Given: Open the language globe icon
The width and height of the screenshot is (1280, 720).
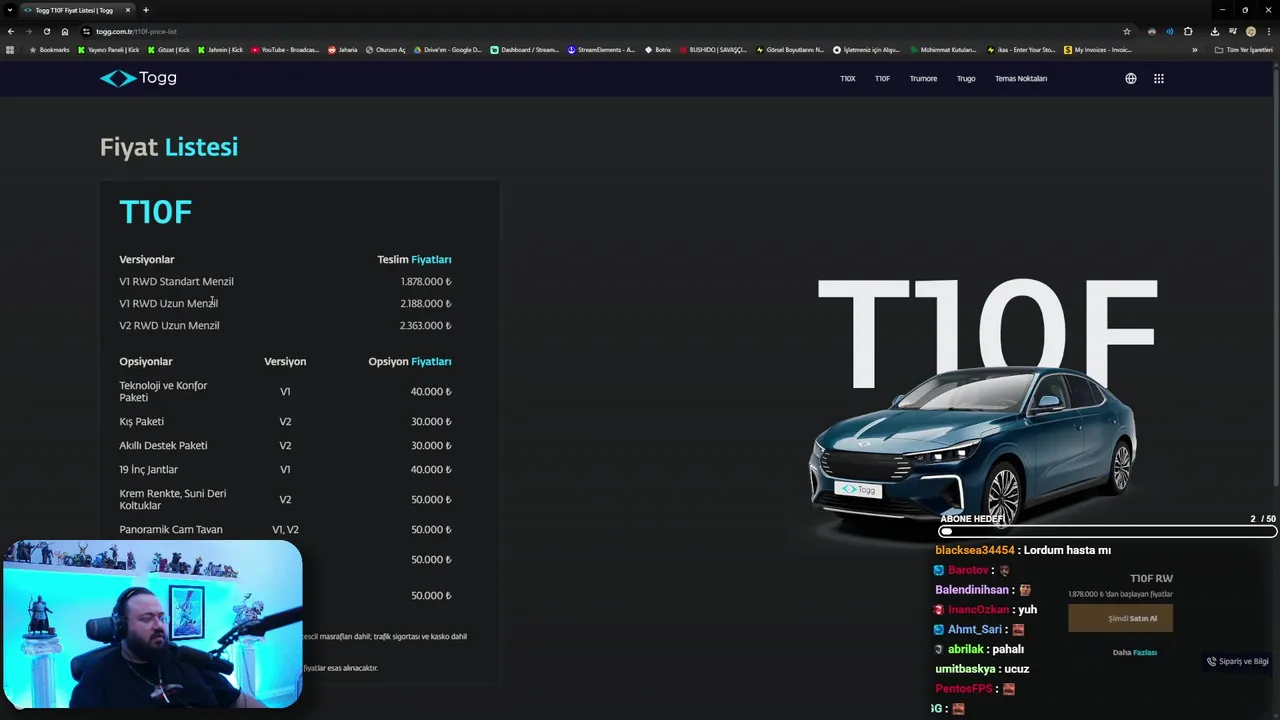Looking at the screenshot, I should (x=1131, y=78).
